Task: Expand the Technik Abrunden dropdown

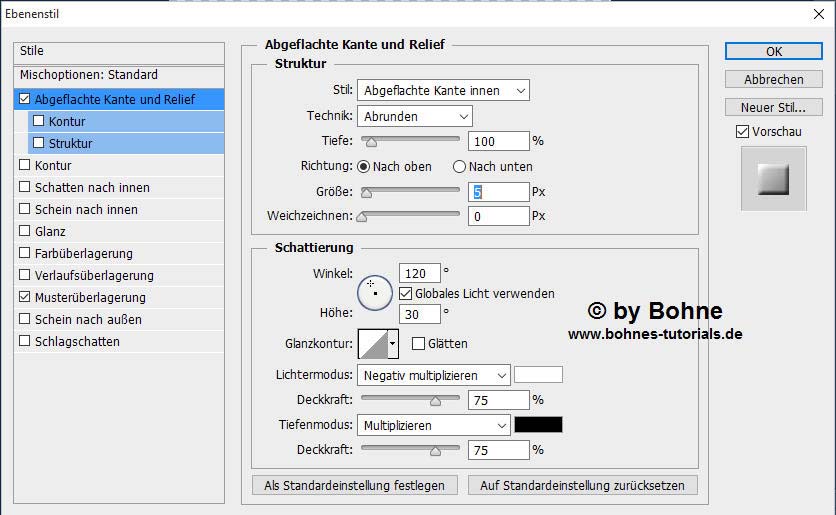Action: 415,117
